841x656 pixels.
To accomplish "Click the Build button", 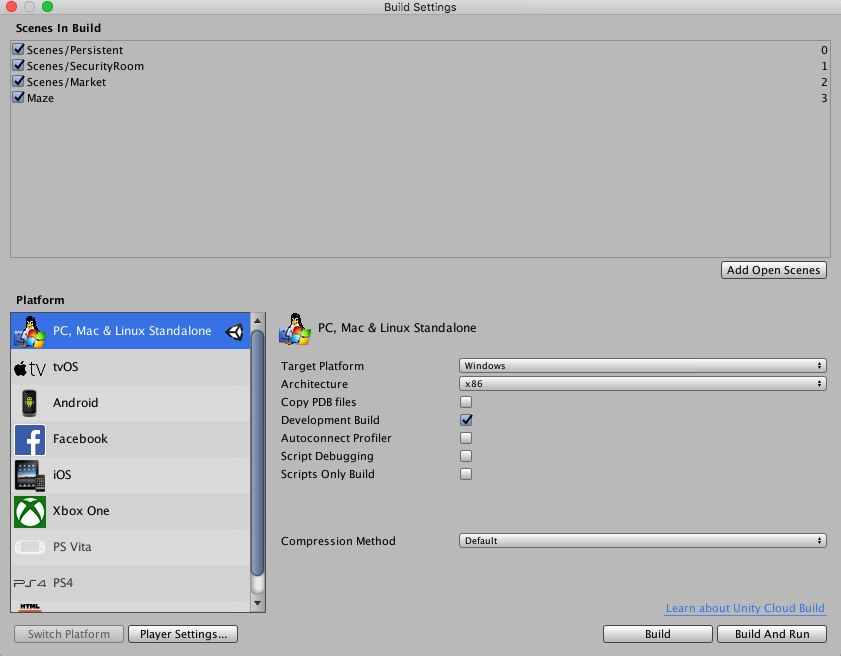I will click(658, 634).
